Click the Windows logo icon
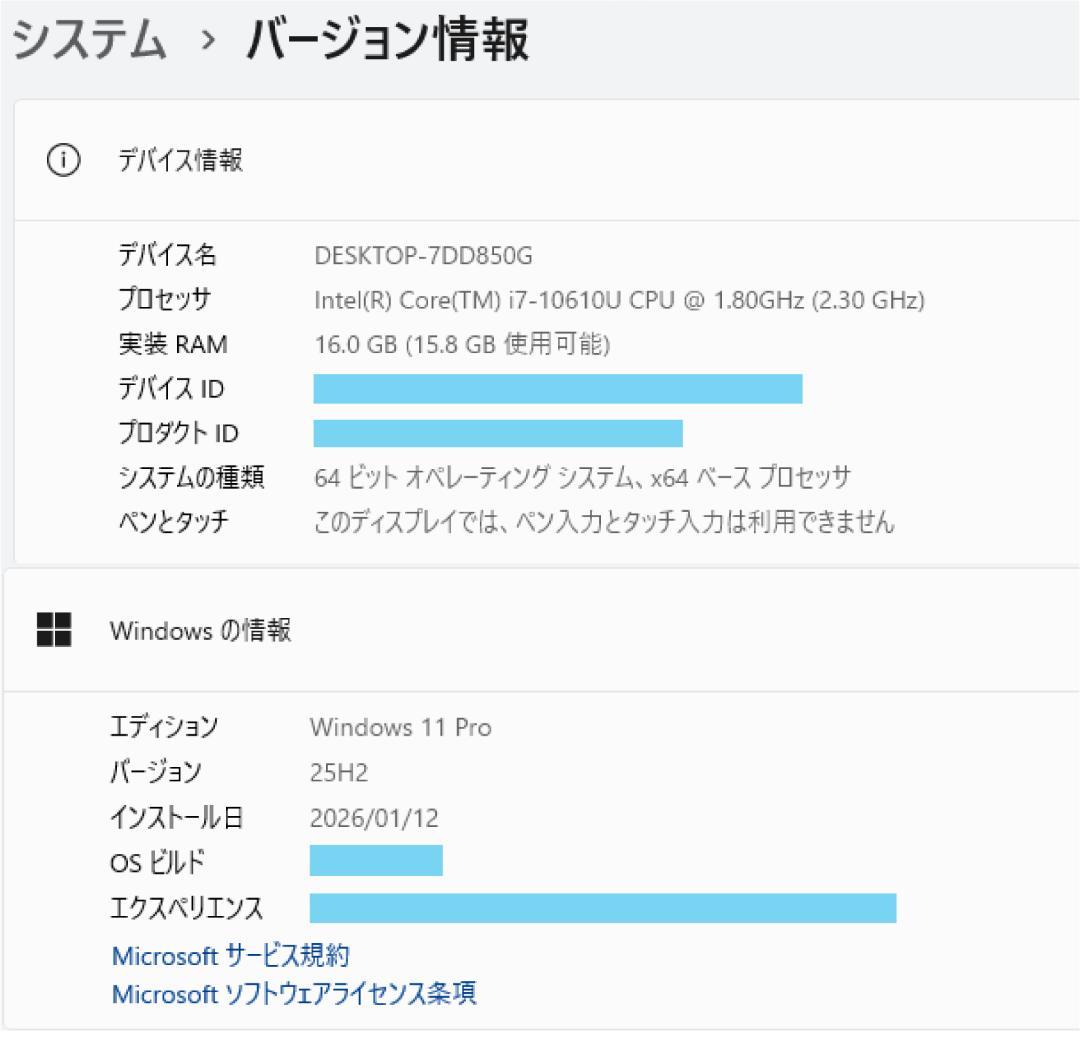This screenshot has width=1080, height=1048. tap(53, 631)
